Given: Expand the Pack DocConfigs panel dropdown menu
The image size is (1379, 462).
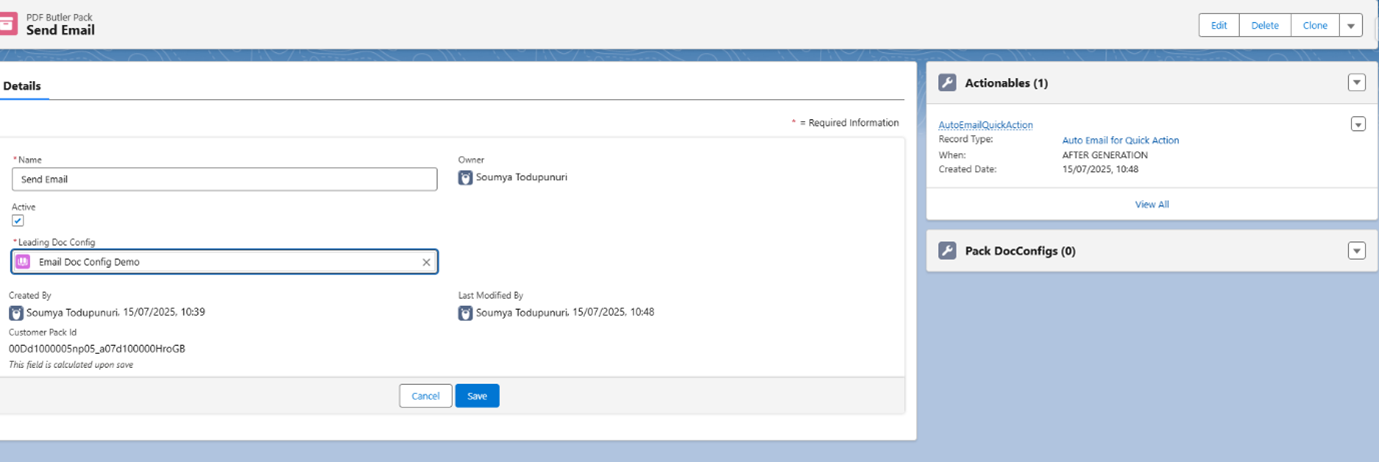Looking at the screenshot, I should pos(1357,251).
